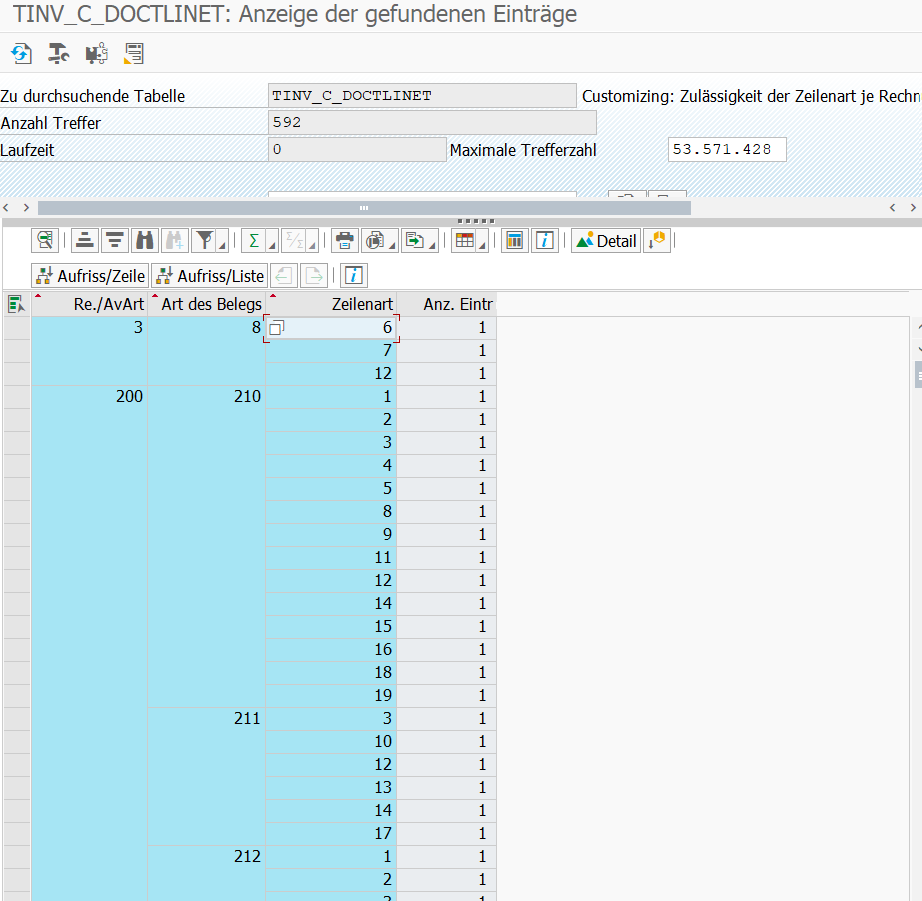Click the puzzle piece icon in top toolbar
The image size is (922, 901).
click(97, 53)
